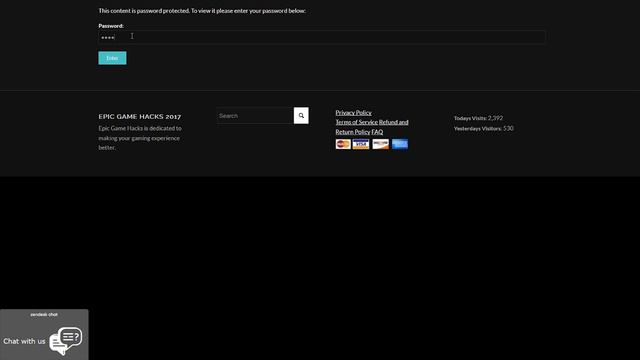Click the password protected notice text
This screenshot has height=360, width=640.
pos(202,11)
